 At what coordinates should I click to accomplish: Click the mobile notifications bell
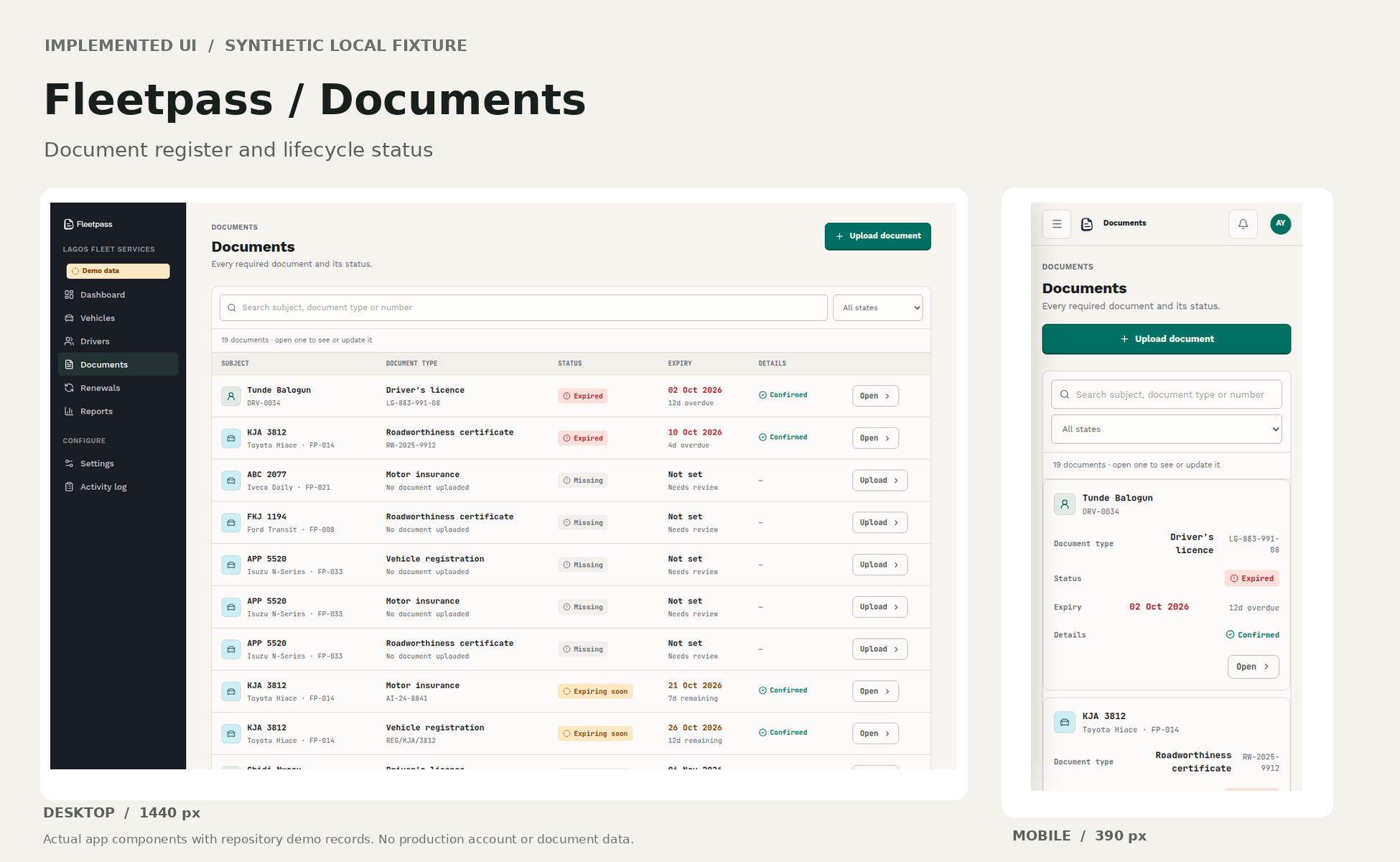click(1243, 224)
